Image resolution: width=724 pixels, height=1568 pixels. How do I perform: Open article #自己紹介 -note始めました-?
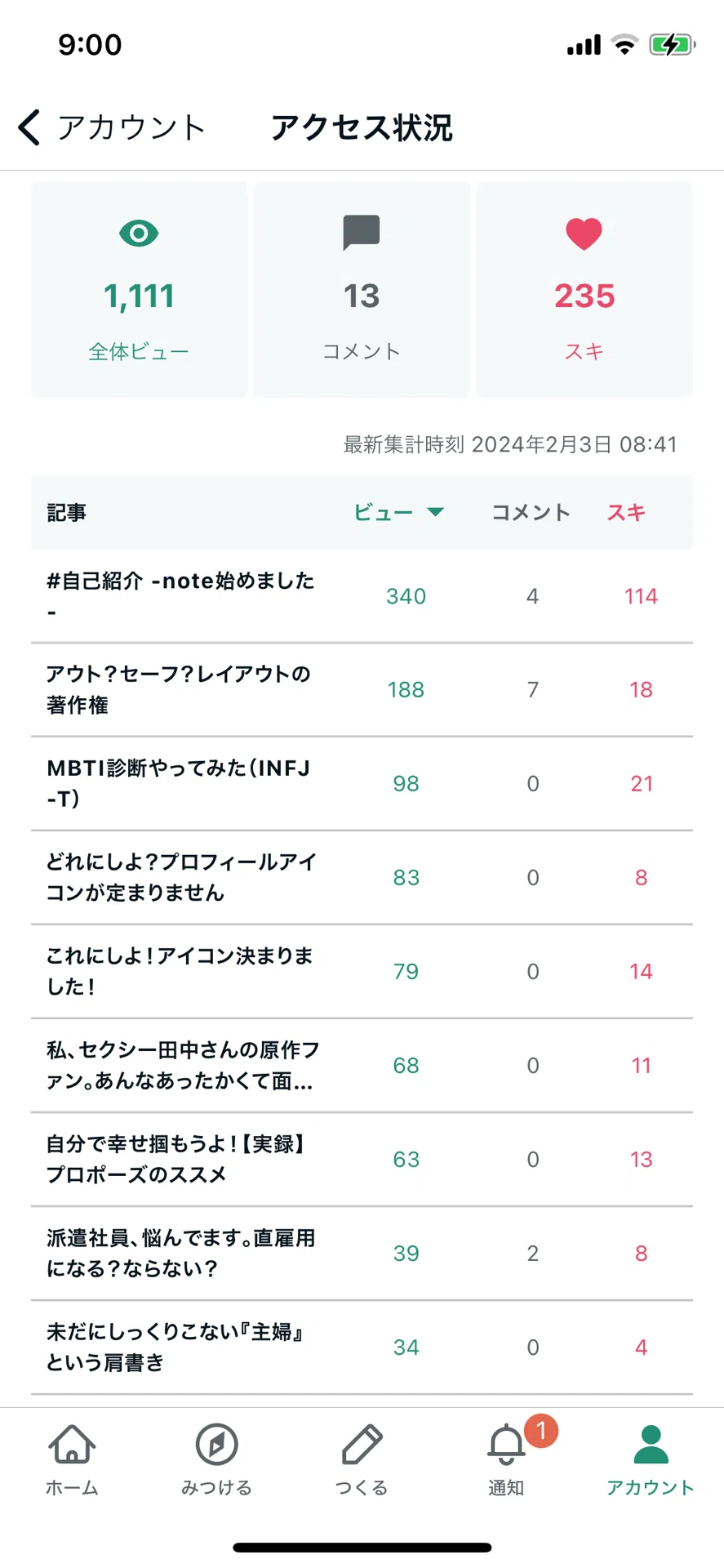pyautogui.click(x=362, y=596)
